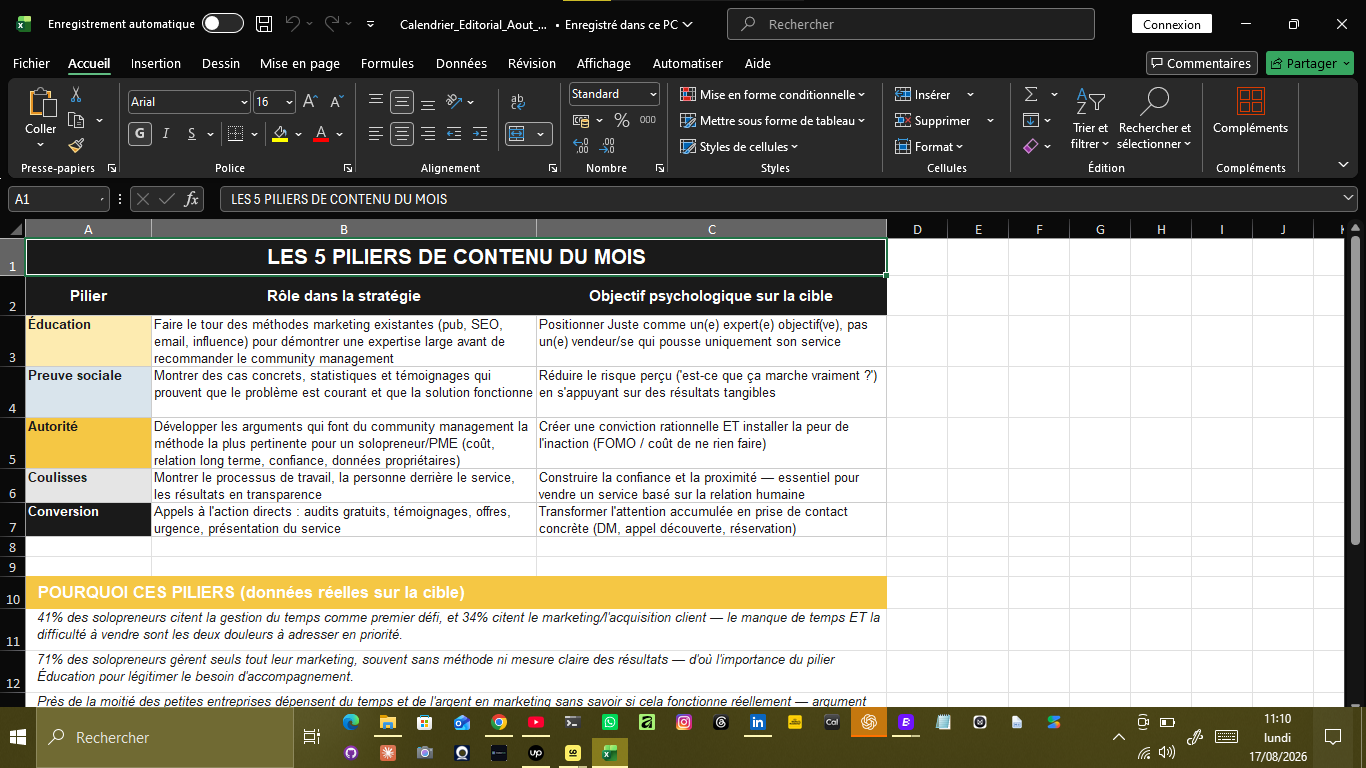This screenshot has width=1366, height=768.
Task: Switch to the Insertion tab
Action: [156, 63]
